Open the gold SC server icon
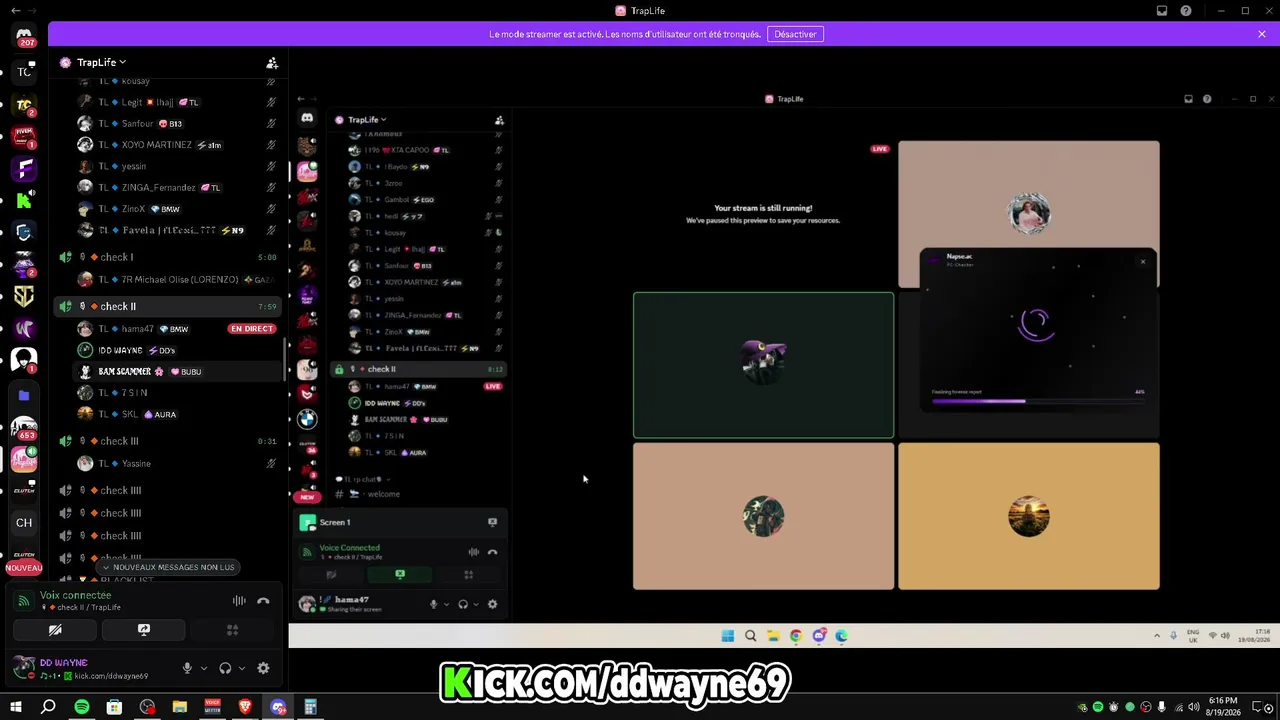 pos(24,296)
